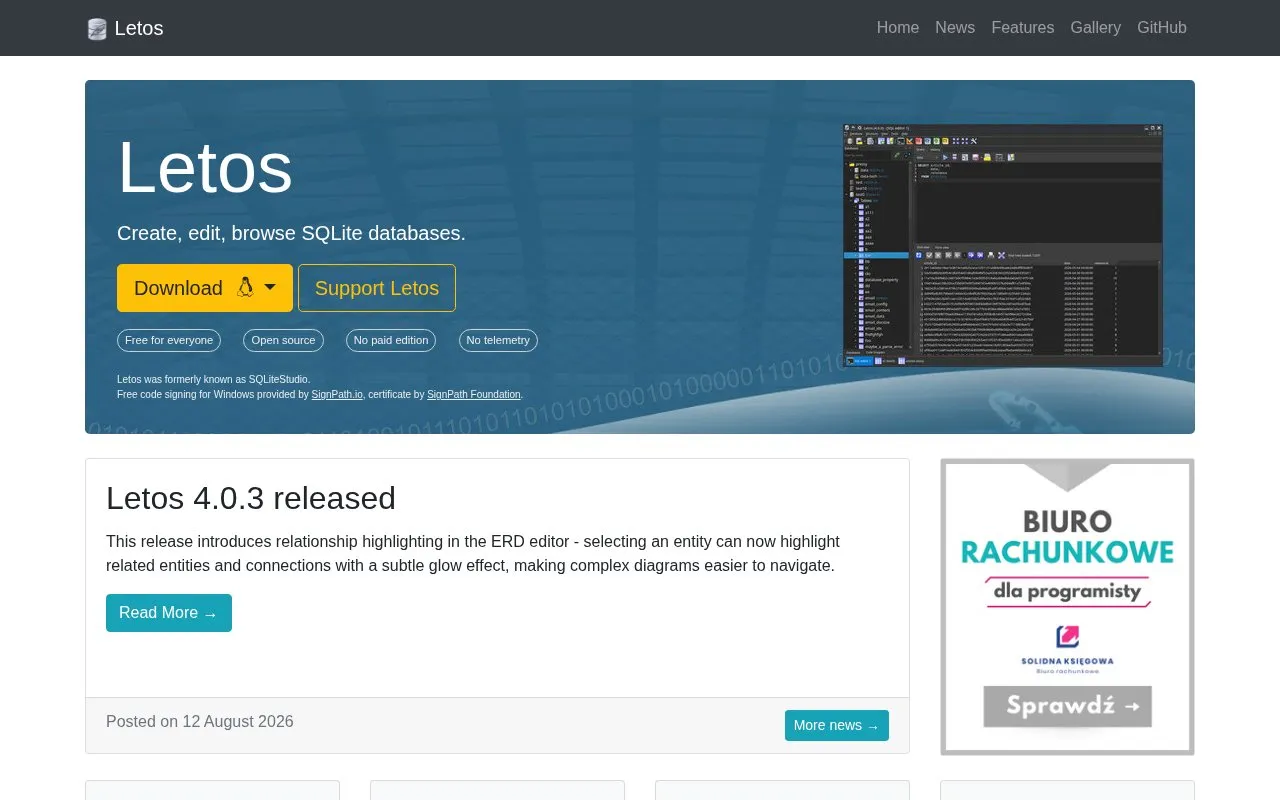1280x800 pixels.
Task: Click the Solidna Księgowa logo in the ad
Action: [x=1067, y=650]
